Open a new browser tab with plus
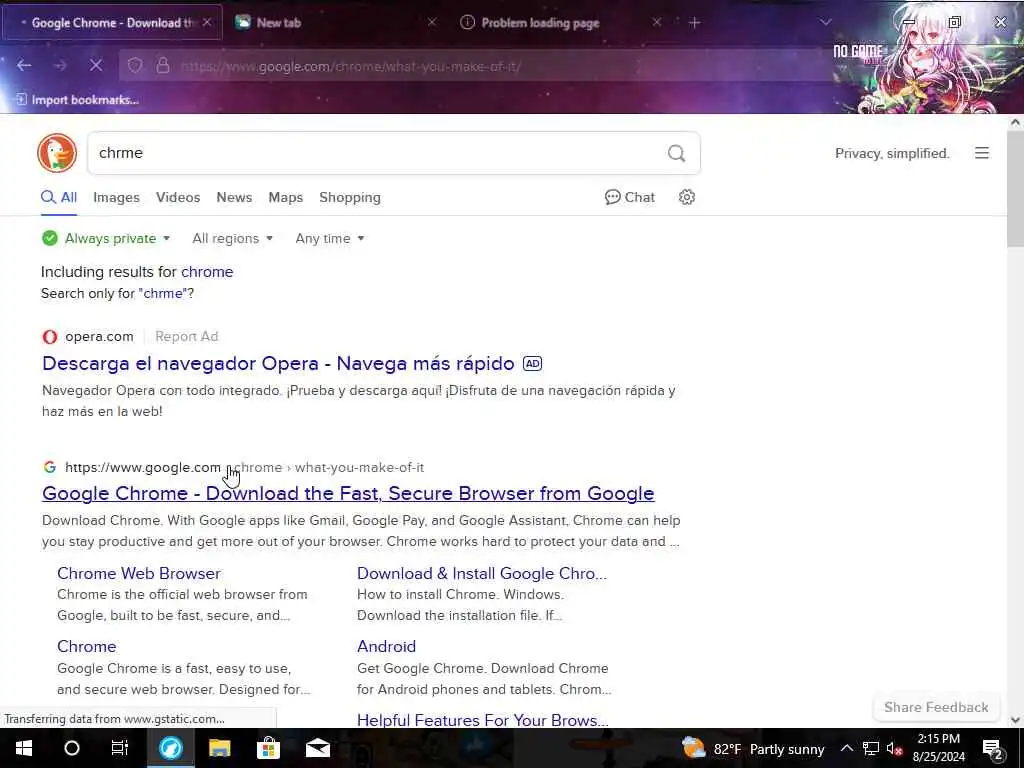The image size is (1024, 768). [694, 23]
